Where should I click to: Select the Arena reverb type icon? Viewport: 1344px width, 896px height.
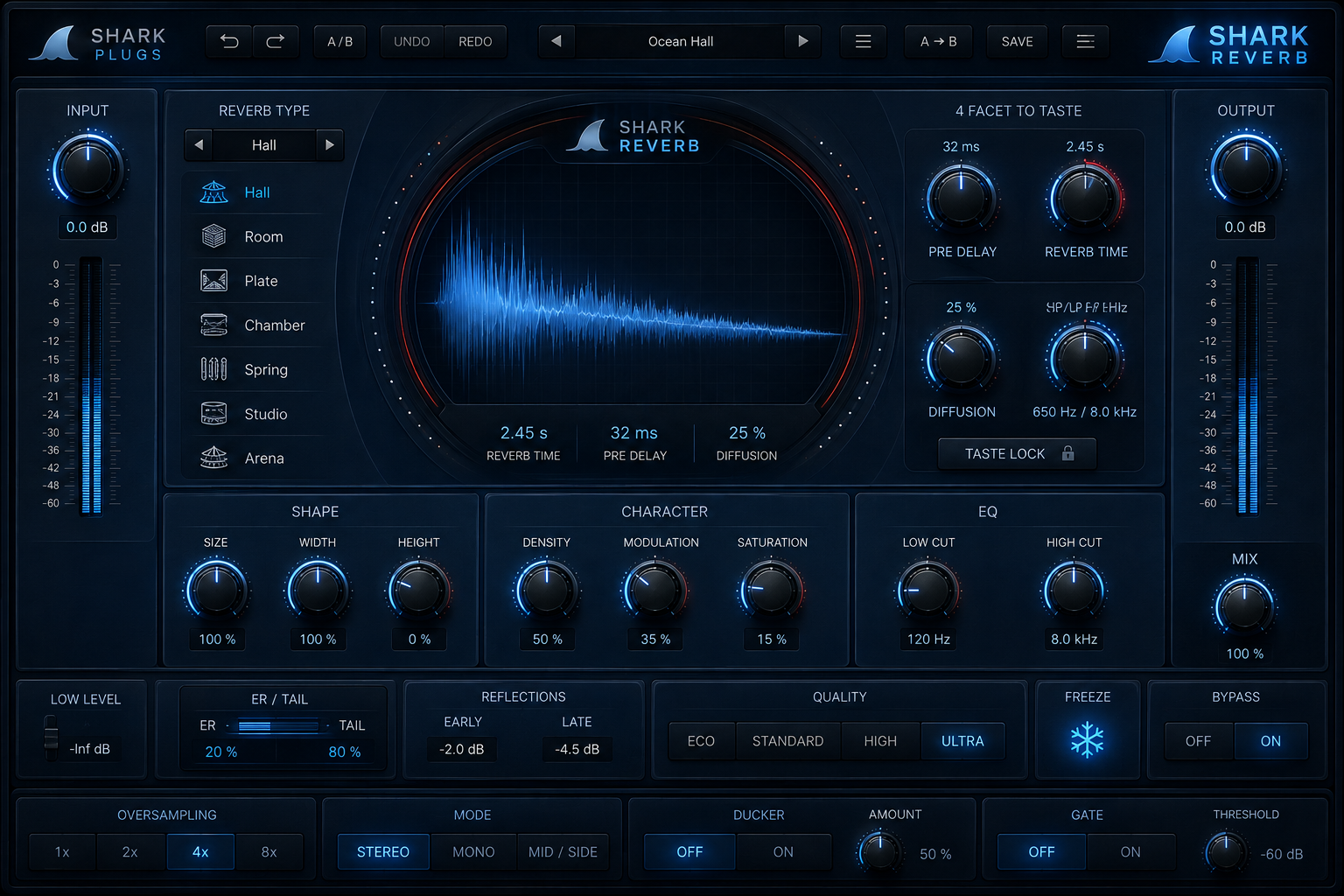[x=213, y=458]
